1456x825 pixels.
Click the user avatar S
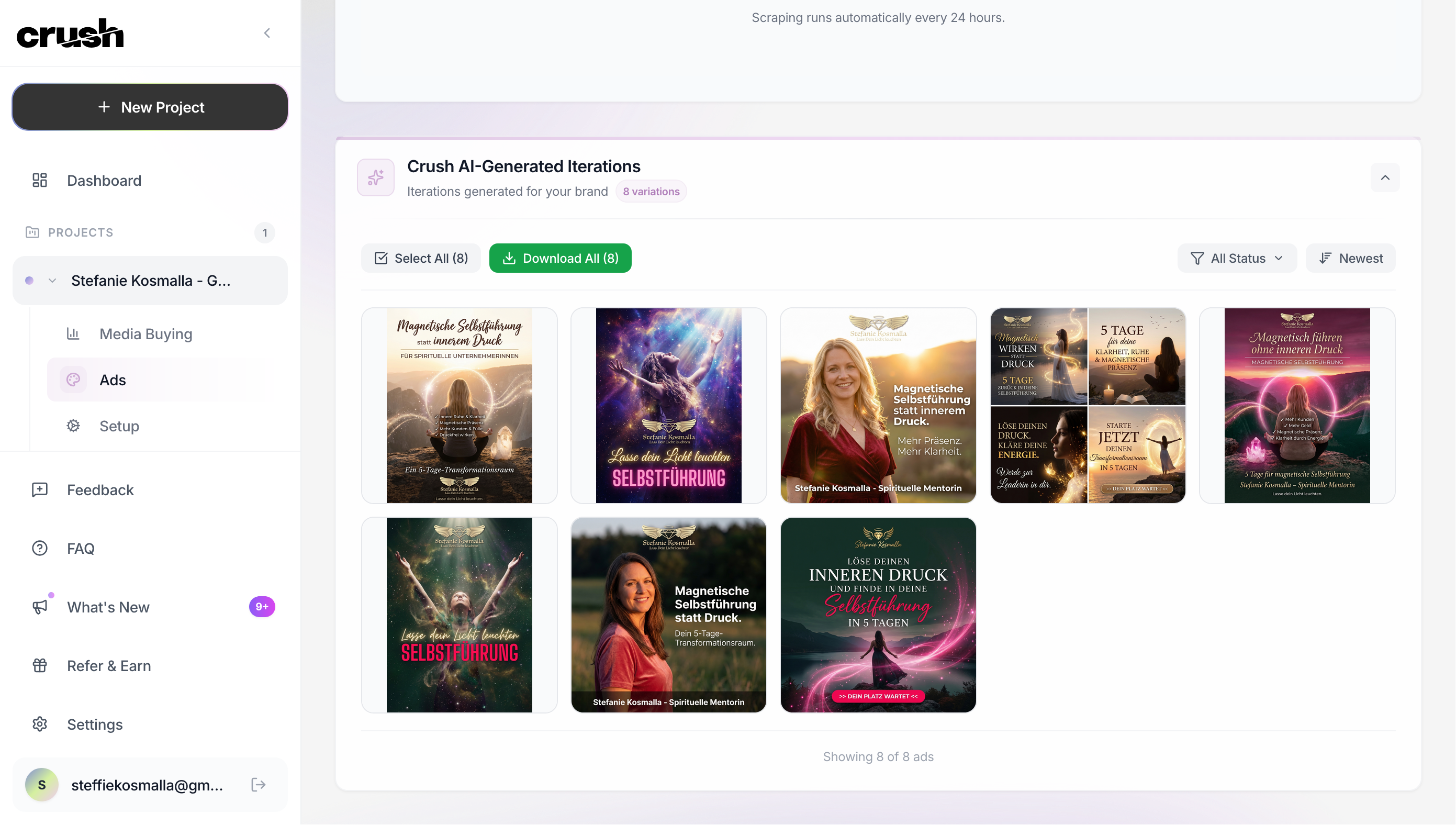[41, 785]
